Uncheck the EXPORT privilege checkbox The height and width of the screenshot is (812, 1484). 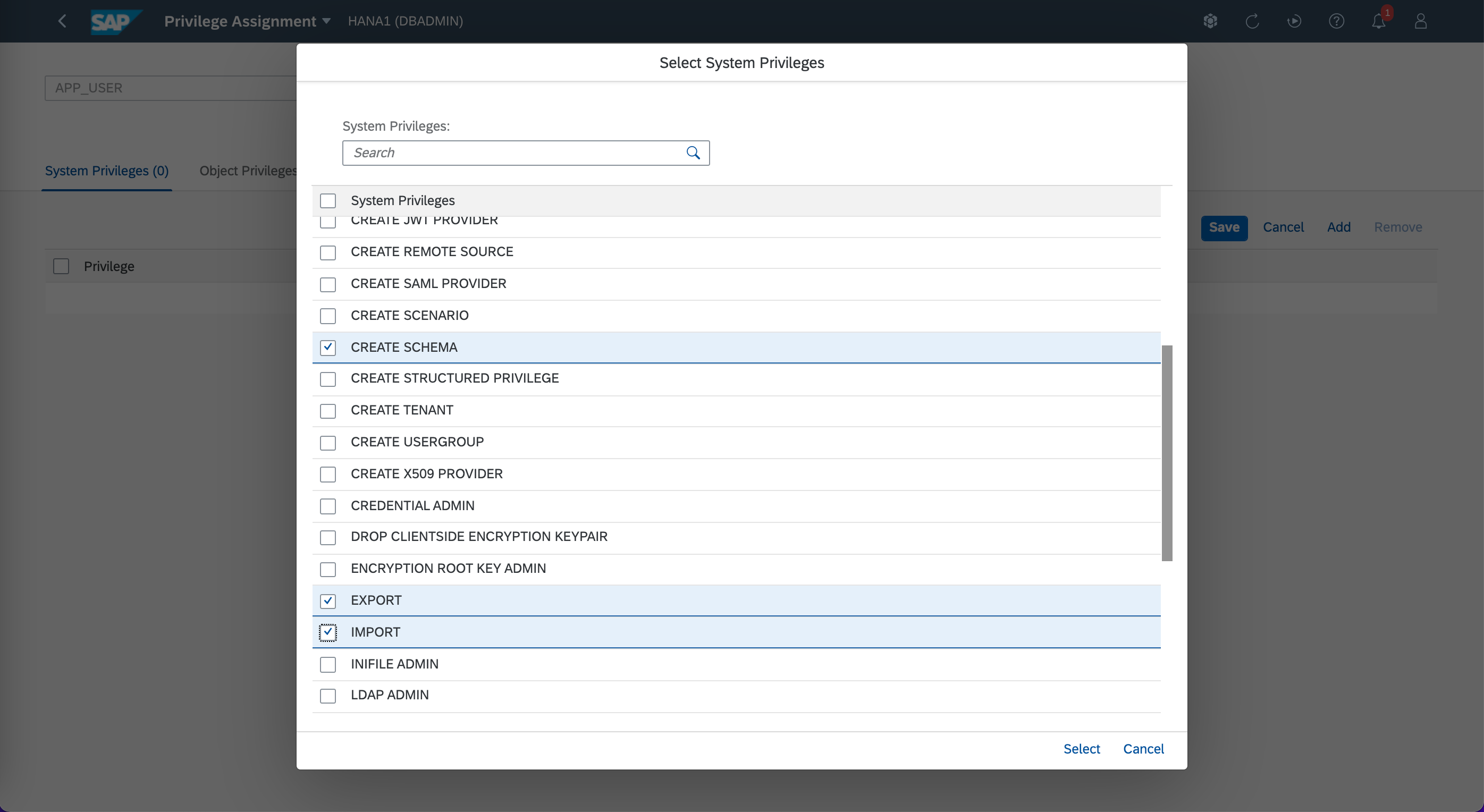[328, 600]
